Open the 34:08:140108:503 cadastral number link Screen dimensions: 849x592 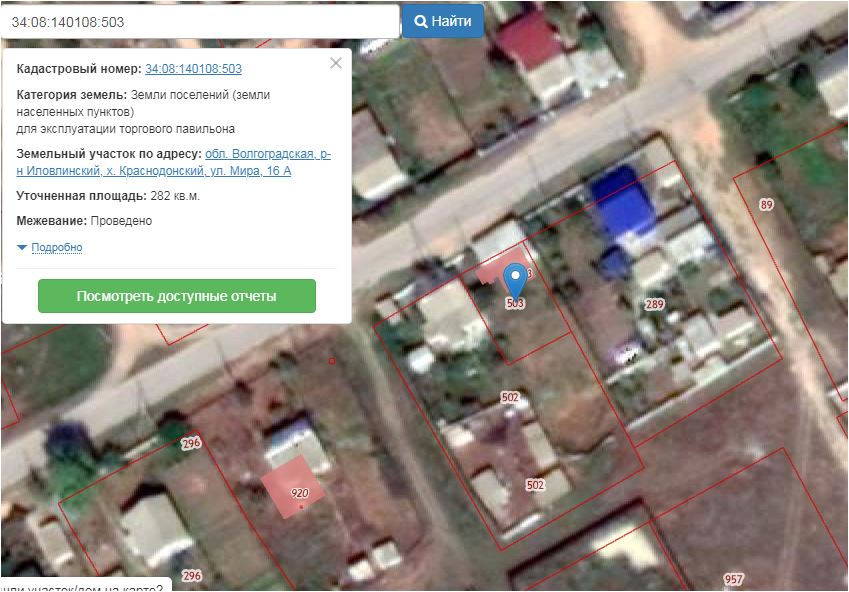(x=193, y=69)
